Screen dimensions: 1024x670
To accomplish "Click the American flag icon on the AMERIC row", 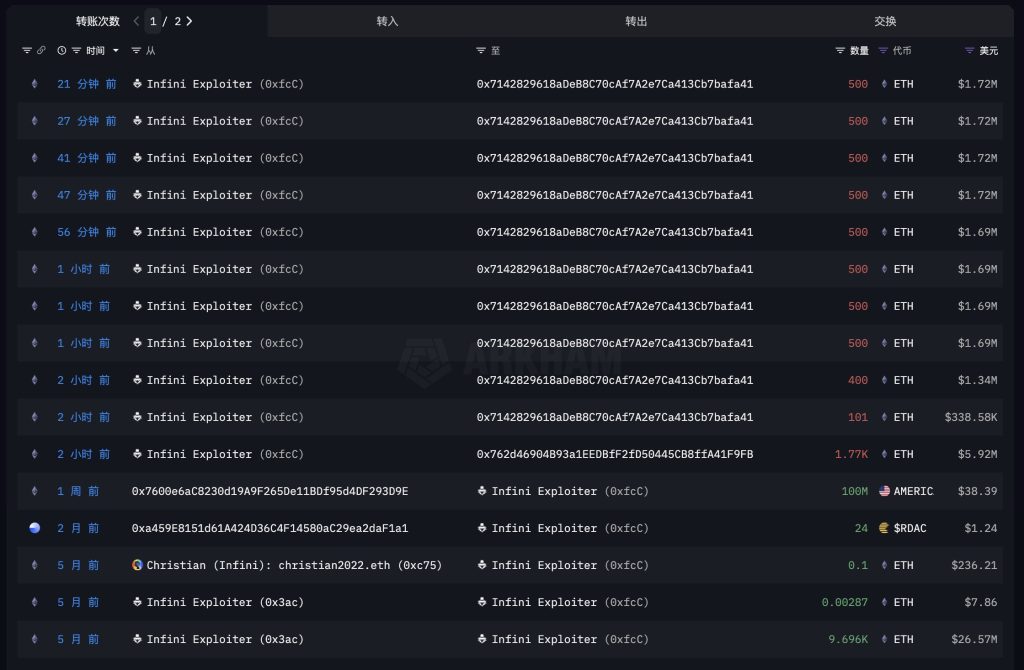I will (x=882, y=491).
